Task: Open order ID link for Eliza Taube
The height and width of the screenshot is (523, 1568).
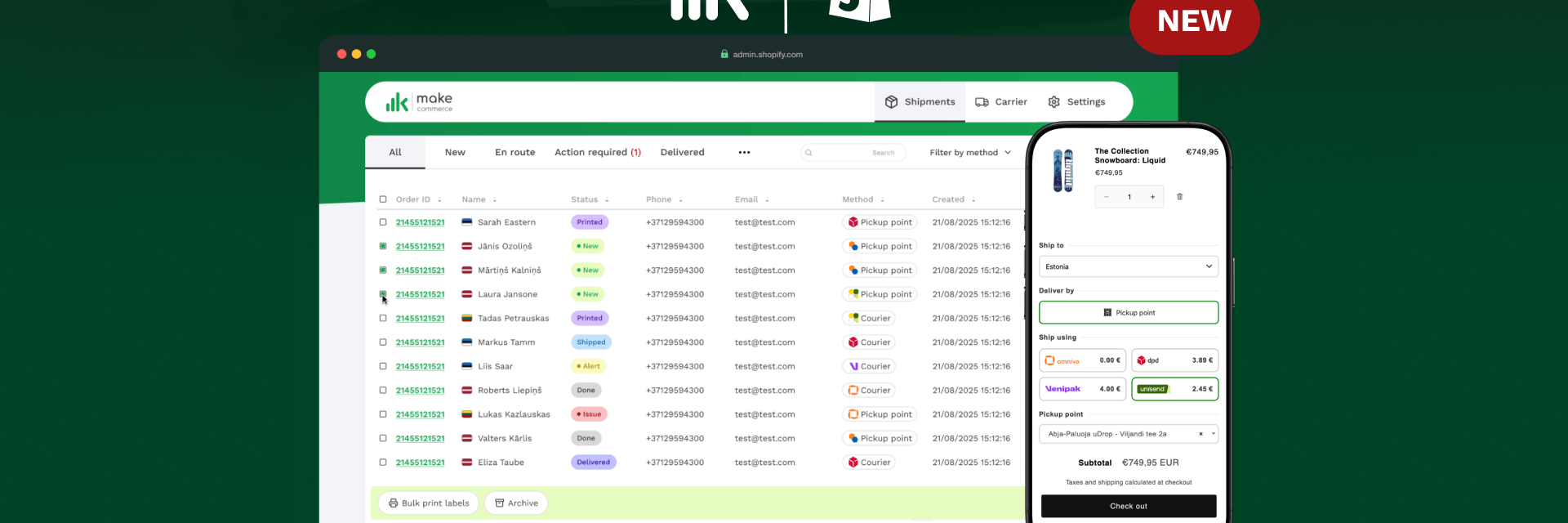Action: click(x=421, y=463)
